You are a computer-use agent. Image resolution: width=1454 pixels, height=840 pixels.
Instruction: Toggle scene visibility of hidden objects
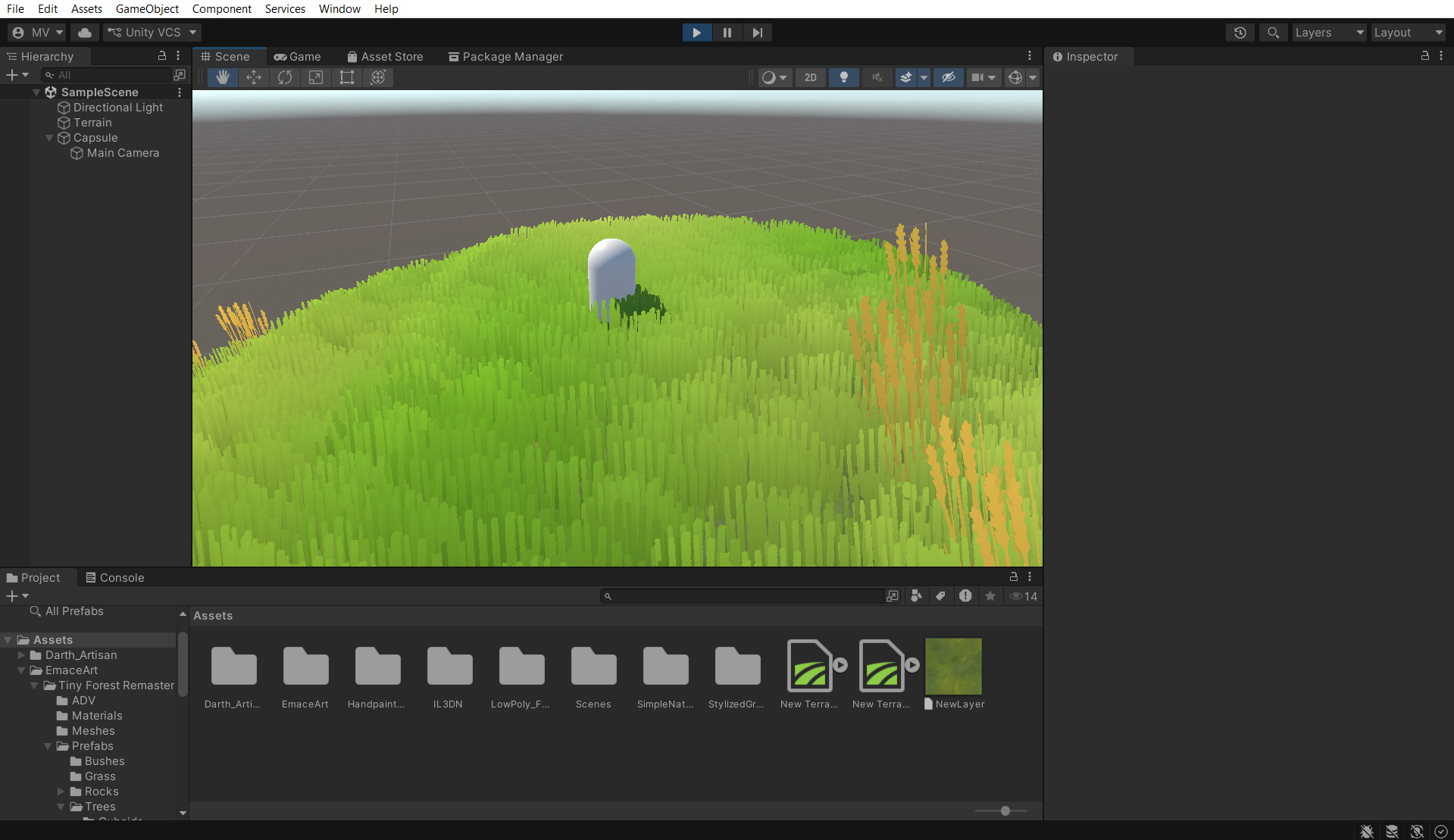pyautogui.click(x=948, y=77)
